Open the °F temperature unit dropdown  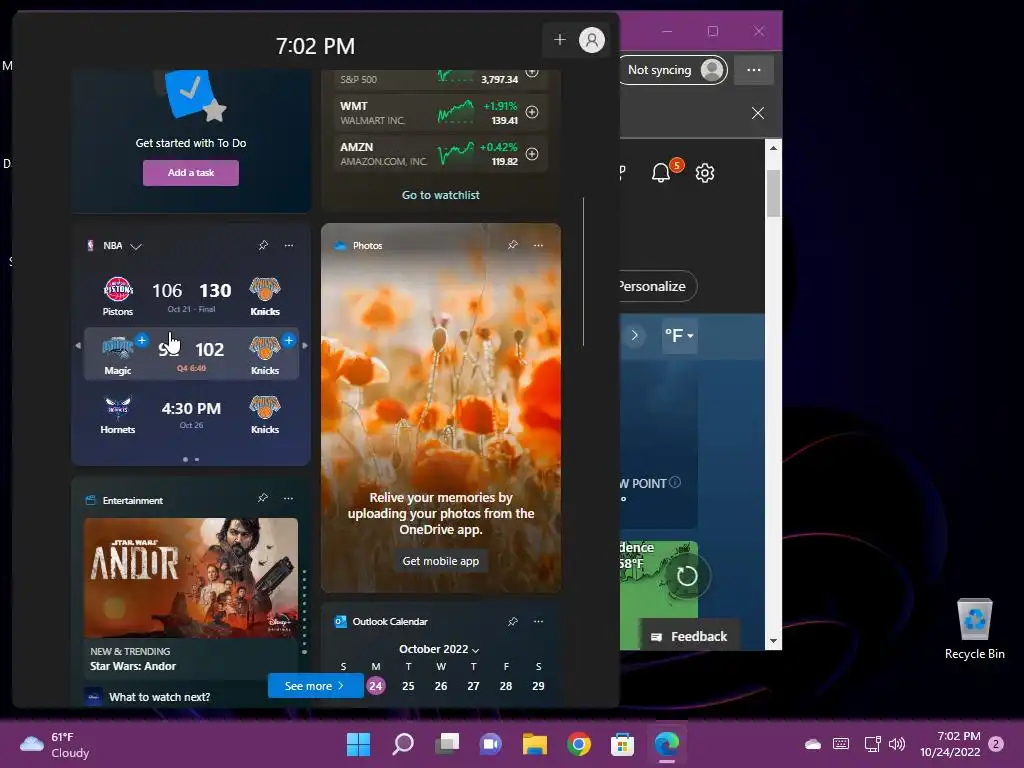pos(679,336)
